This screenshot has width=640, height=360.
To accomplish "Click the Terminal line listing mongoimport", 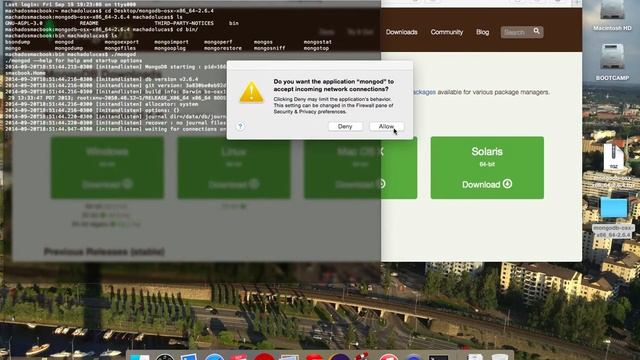I will pos(168,42).
